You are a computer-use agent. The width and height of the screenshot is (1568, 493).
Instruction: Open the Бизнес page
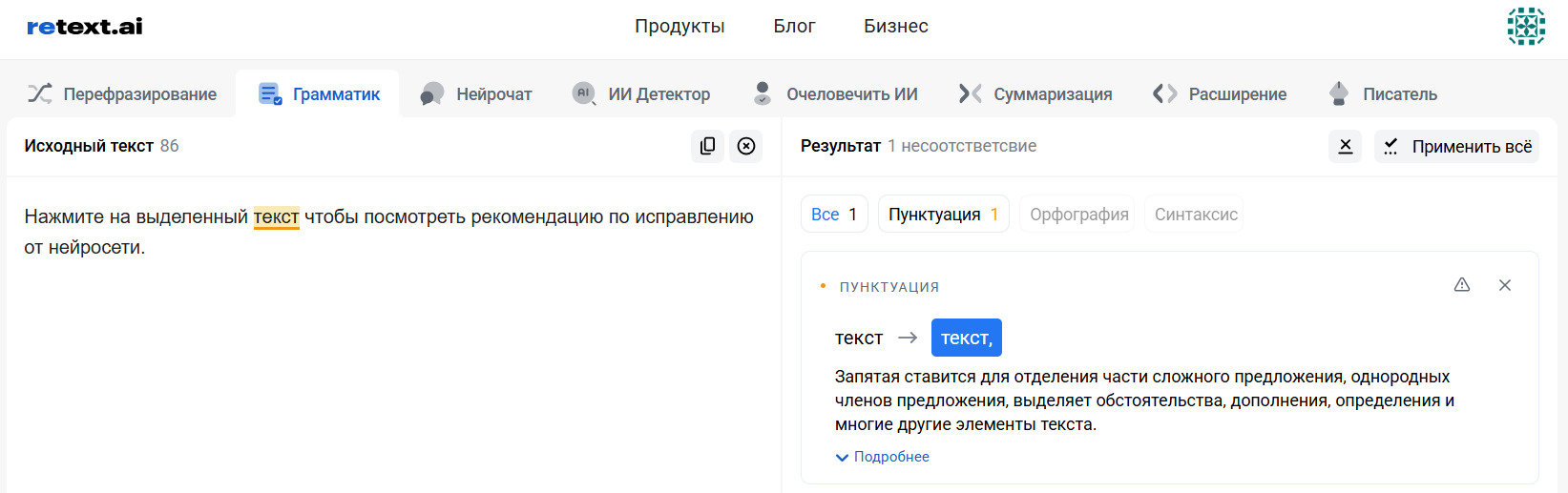[x=896, y=27]
